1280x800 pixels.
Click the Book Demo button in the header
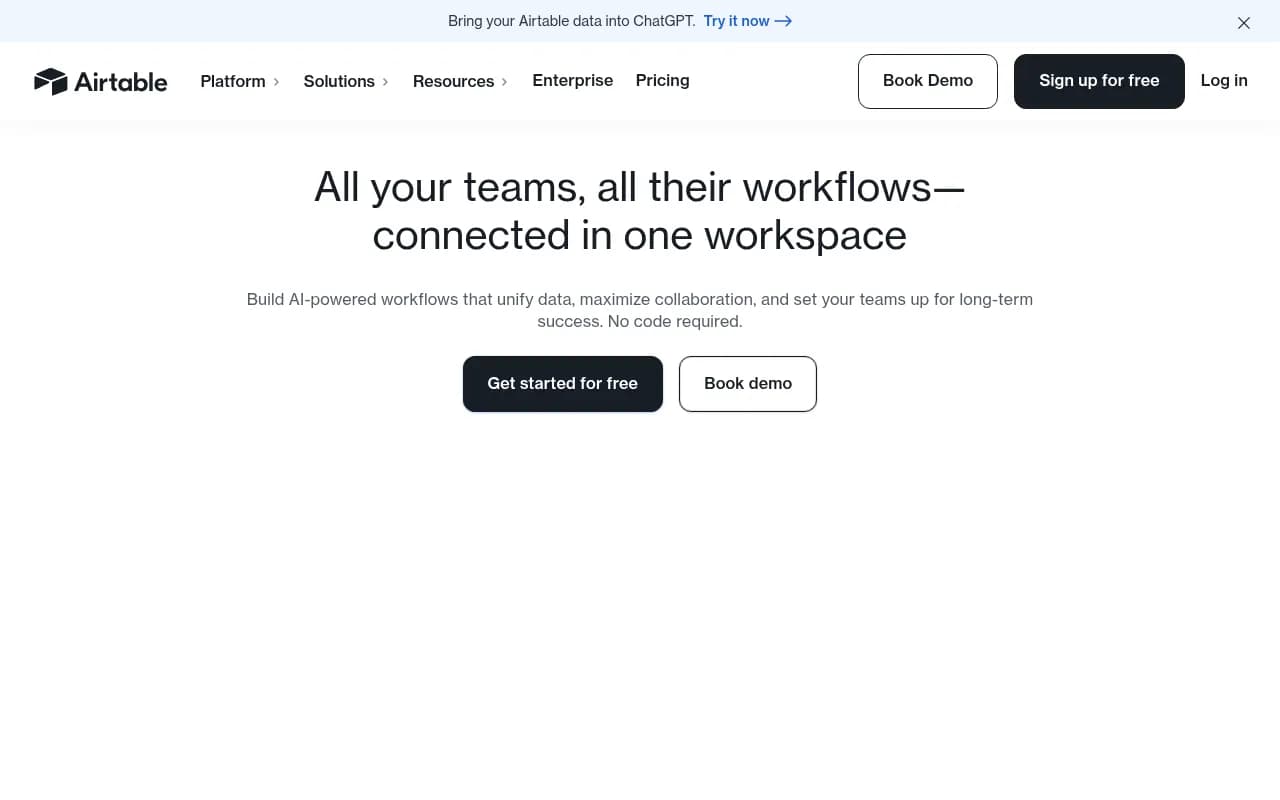coord(927,81)
